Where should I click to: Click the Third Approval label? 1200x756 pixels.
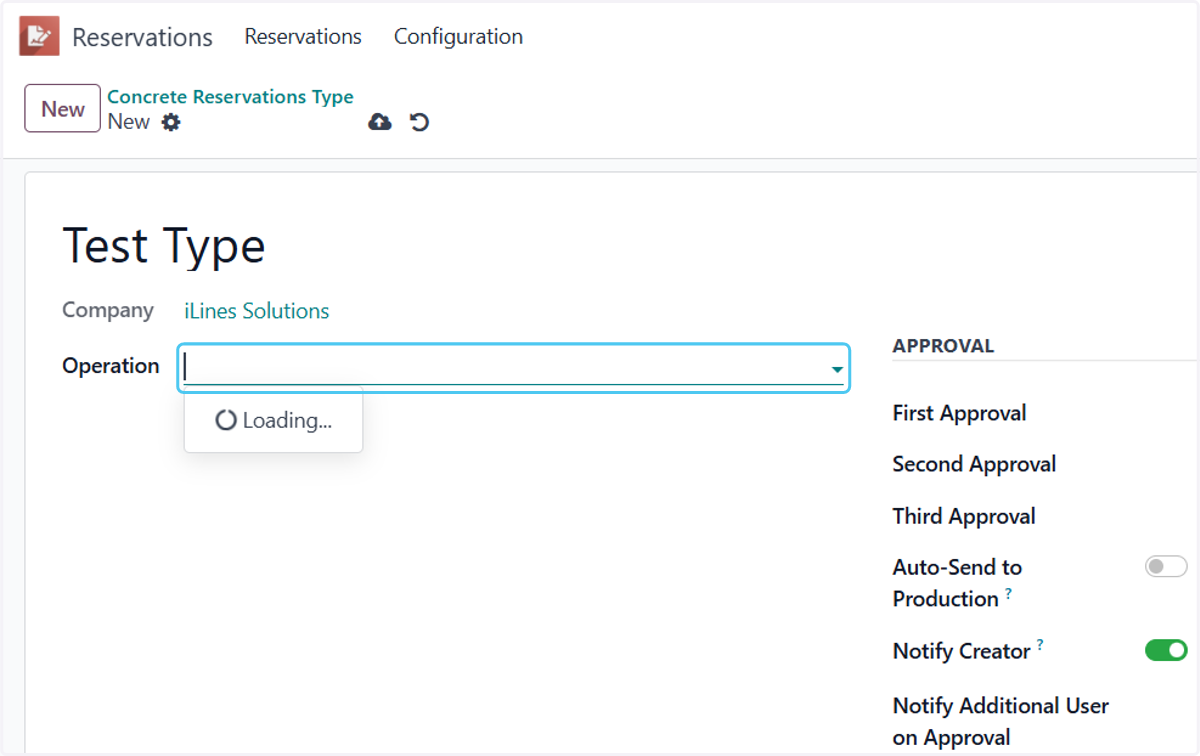click(964, 516)
